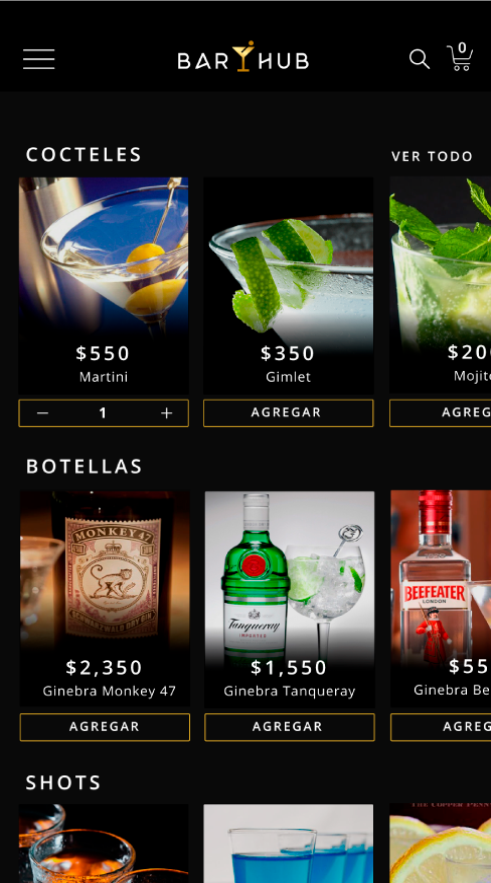The image size is (491, 883).
Task: Decrease Martini quantity with minus
Action: [x=43, y=413]
